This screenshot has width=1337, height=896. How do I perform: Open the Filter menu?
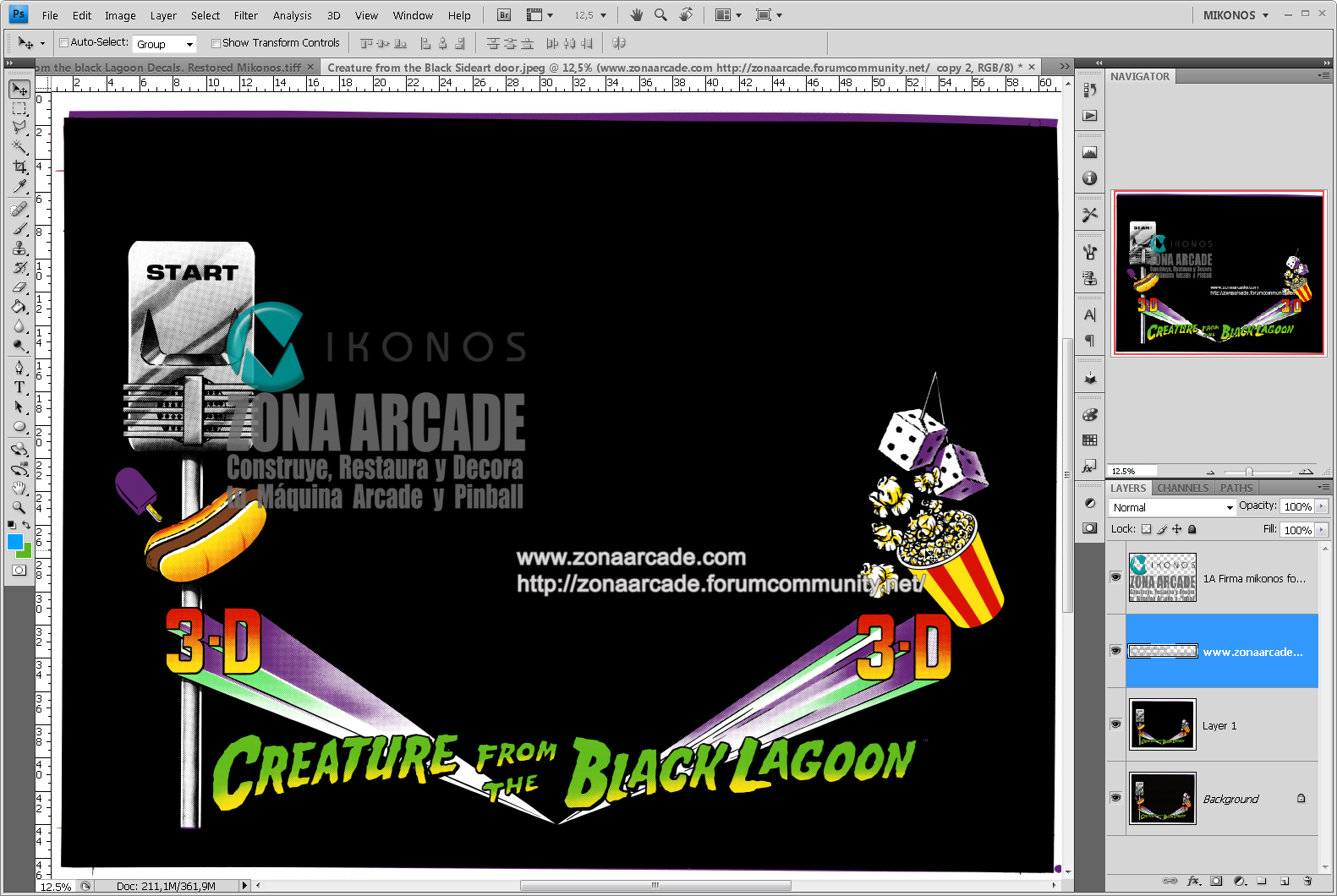pos(245,15)
